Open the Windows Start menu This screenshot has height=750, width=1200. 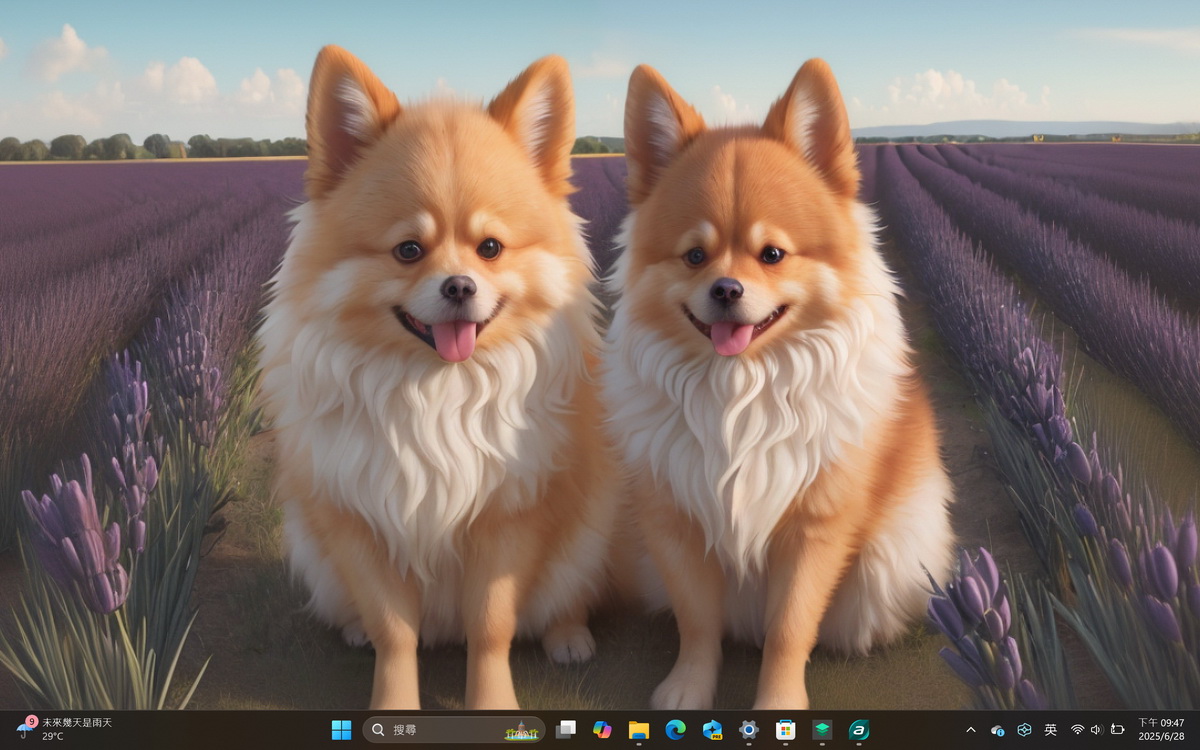pyautogui.click(x=341, y=730)
